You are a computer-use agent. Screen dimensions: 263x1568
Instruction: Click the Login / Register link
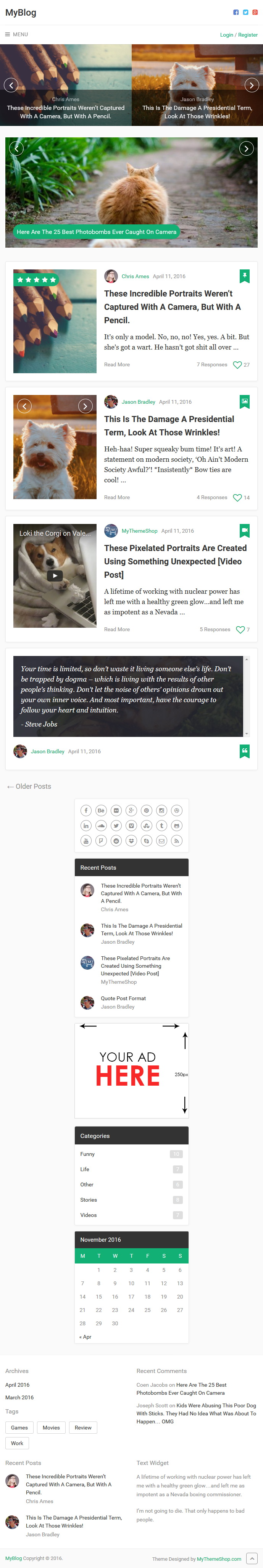(x=239, y=35)
